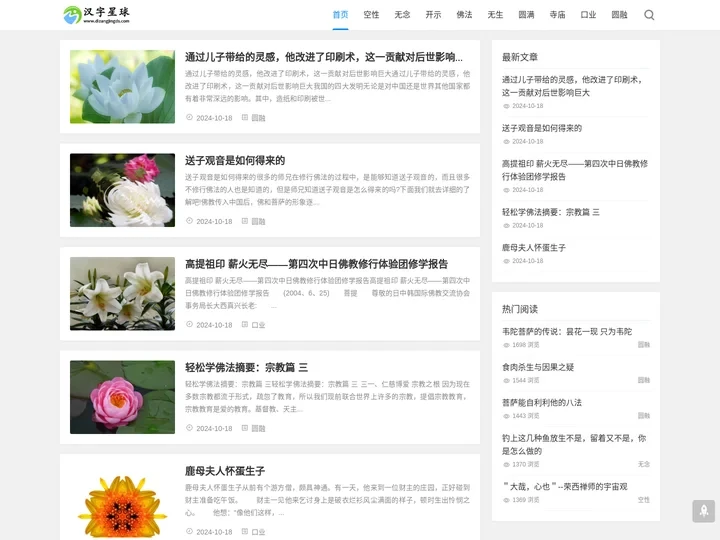Open the pink rose thumbnail image
The width and height of the screenshot is (720, 540).
122,397
